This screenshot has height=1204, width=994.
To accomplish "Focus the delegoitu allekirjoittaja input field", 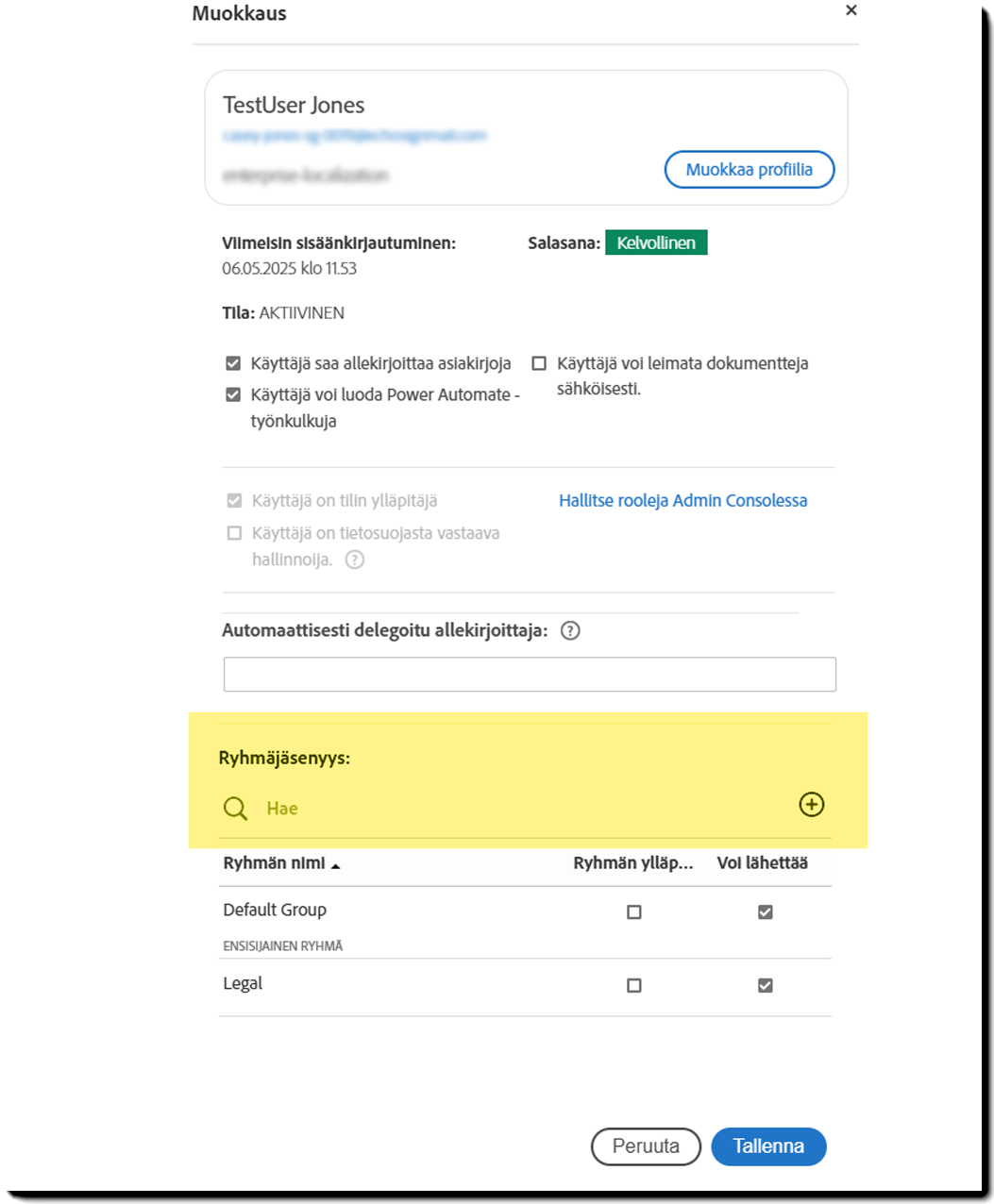I will tap(530, 675).
